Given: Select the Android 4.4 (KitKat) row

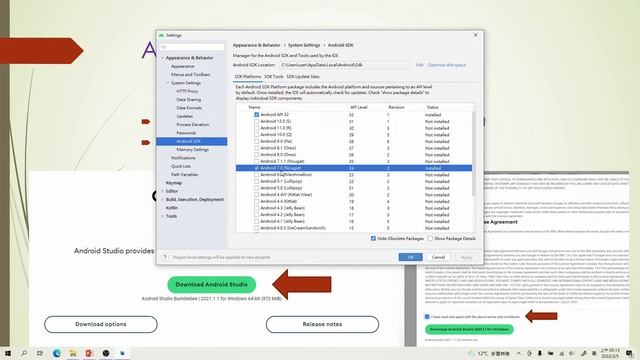Looking at the screenshot, I should [x=354, y=201].
